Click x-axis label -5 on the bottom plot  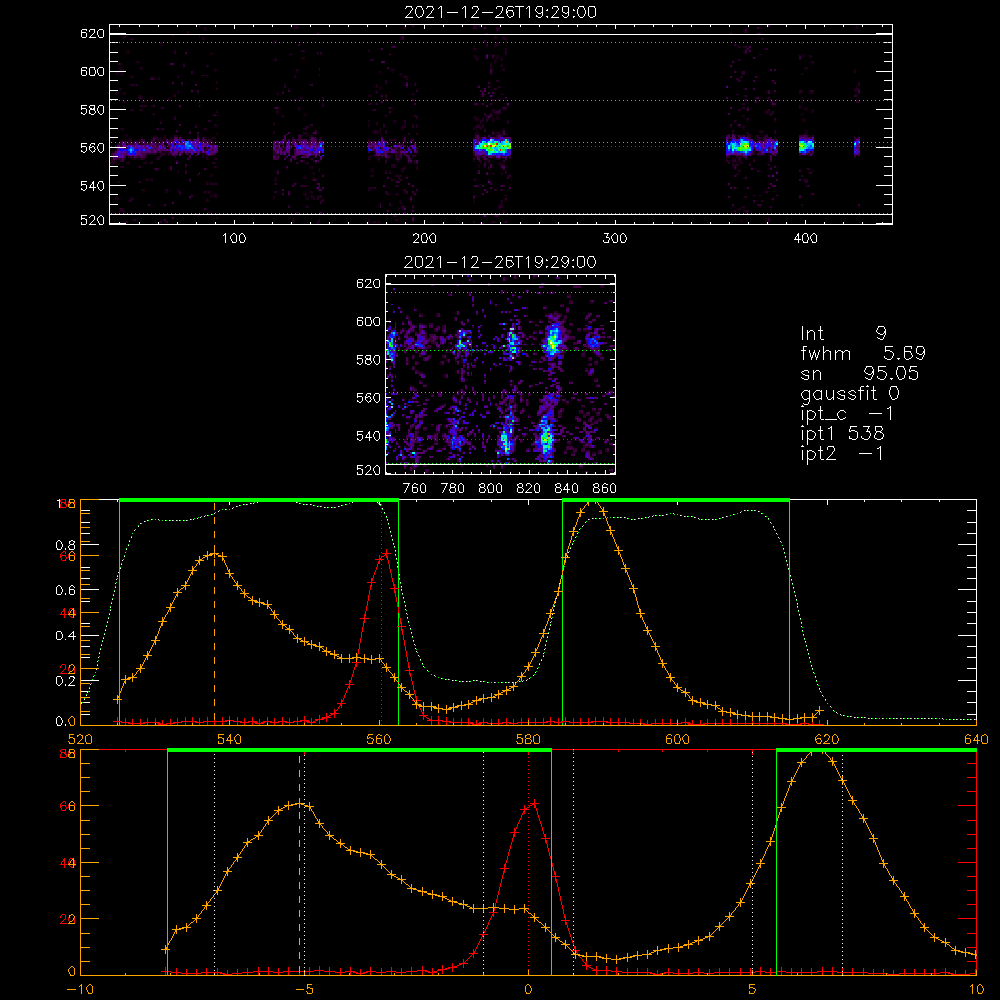tap(305, 990)
